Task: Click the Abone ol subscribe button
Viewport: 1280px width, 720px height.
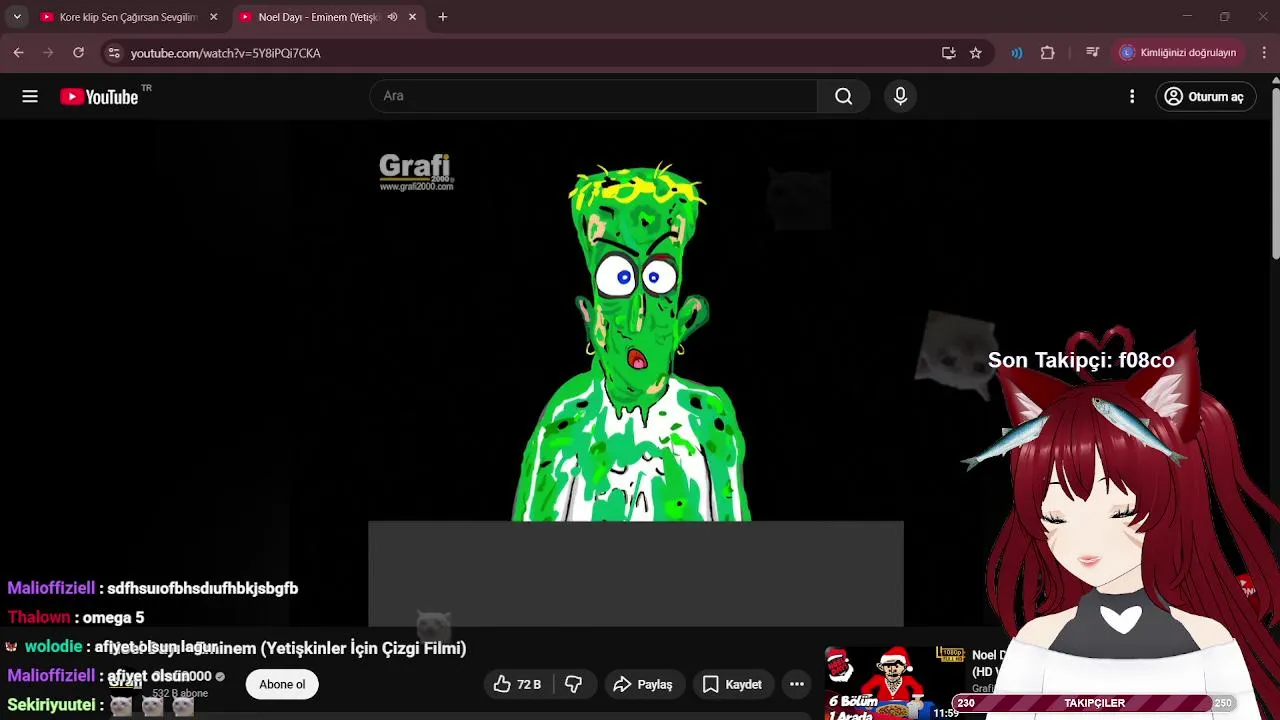Action: coord(282,685)
